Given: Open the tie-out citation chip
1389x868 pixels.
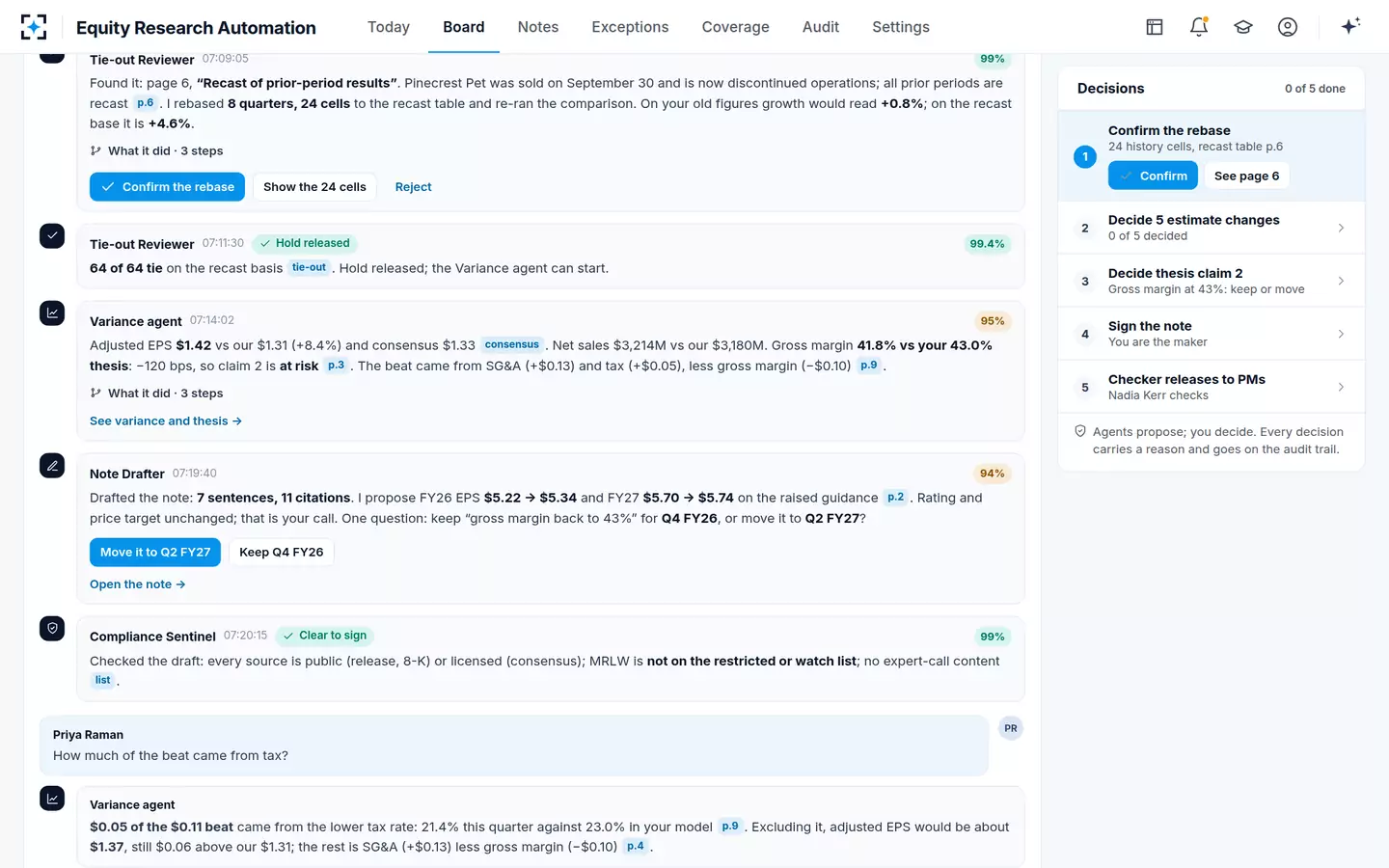Looking at the screenshot, I should tap(309, 267).
